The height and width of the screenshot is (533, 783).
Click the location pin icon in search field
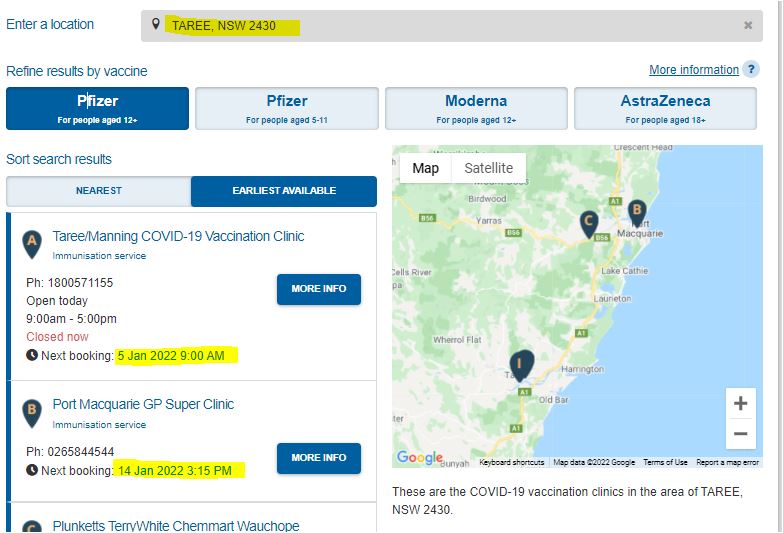[156, 24]
